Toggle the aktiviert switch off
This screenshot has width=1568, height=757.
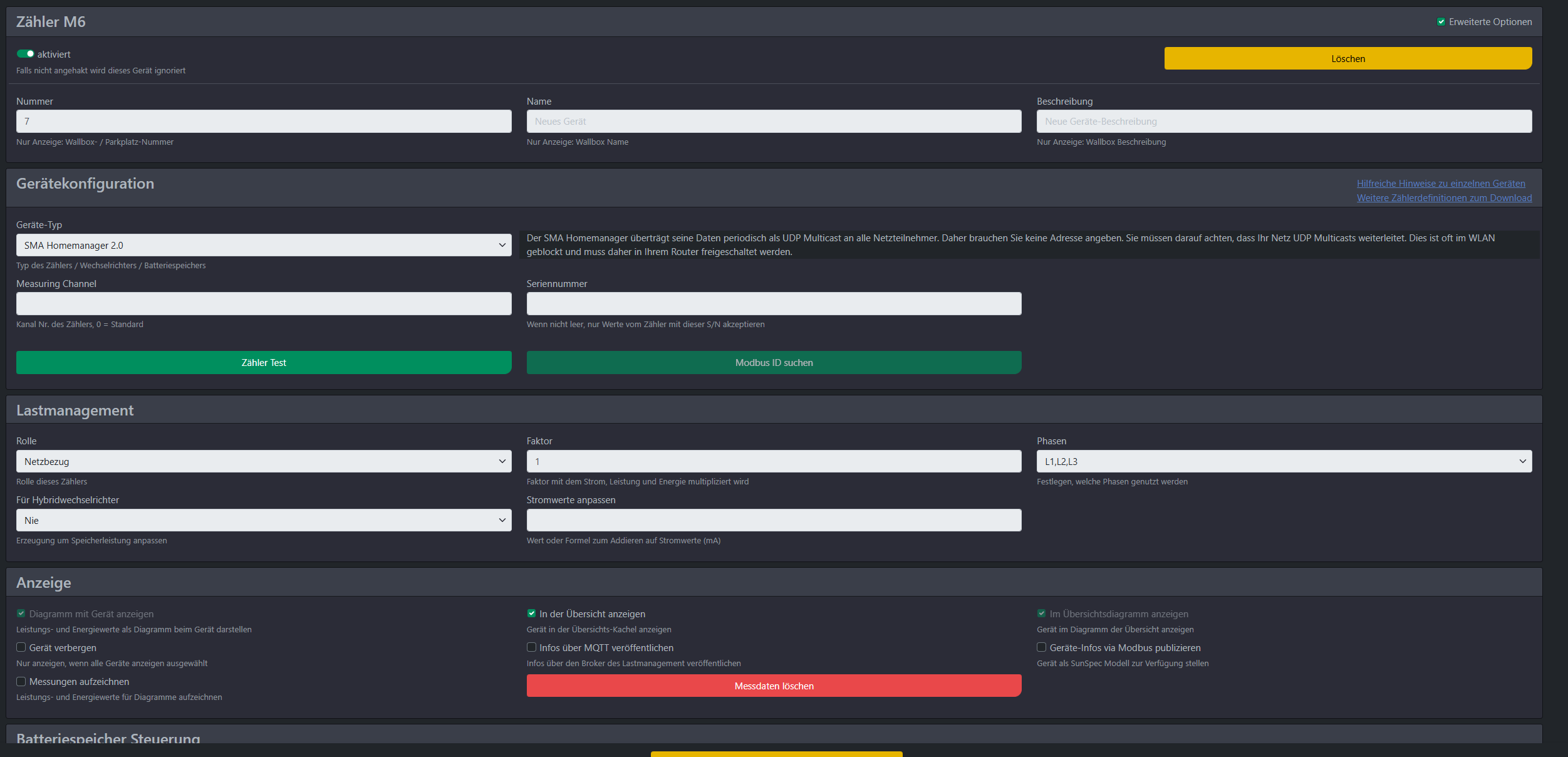tap(26, 54)
